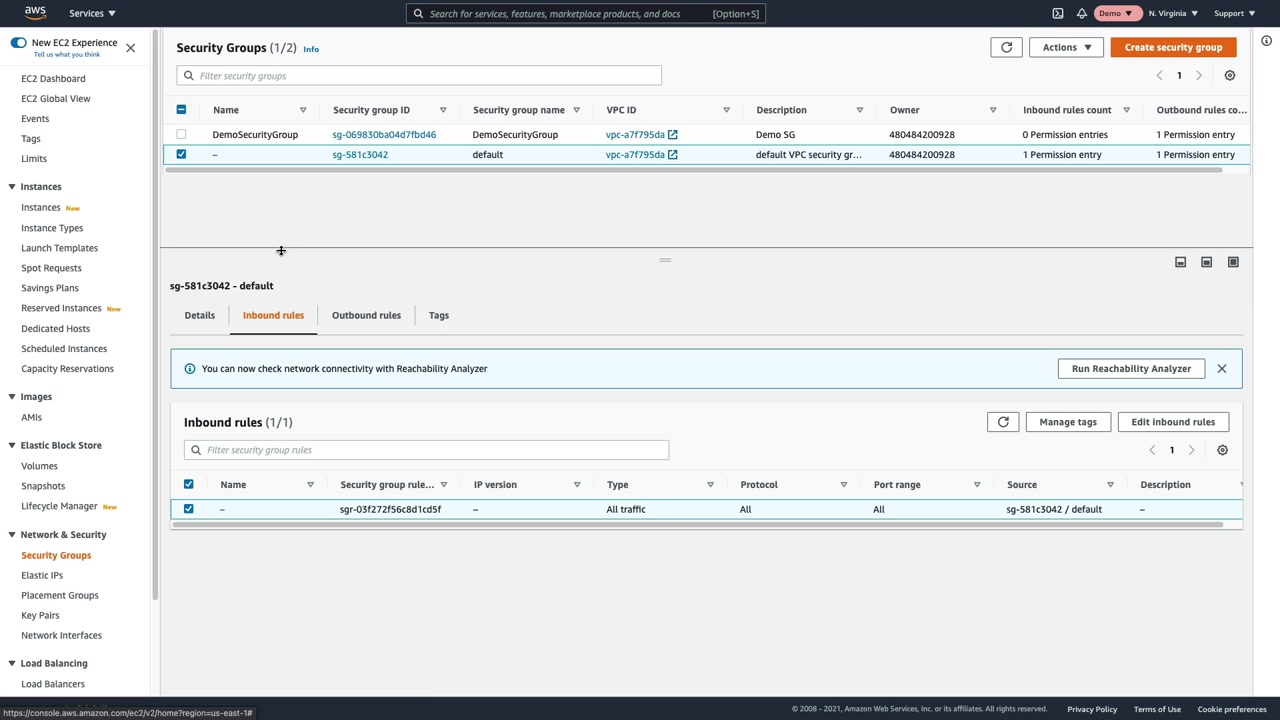Open inbound rules preferences gear

coord(1222,450)
